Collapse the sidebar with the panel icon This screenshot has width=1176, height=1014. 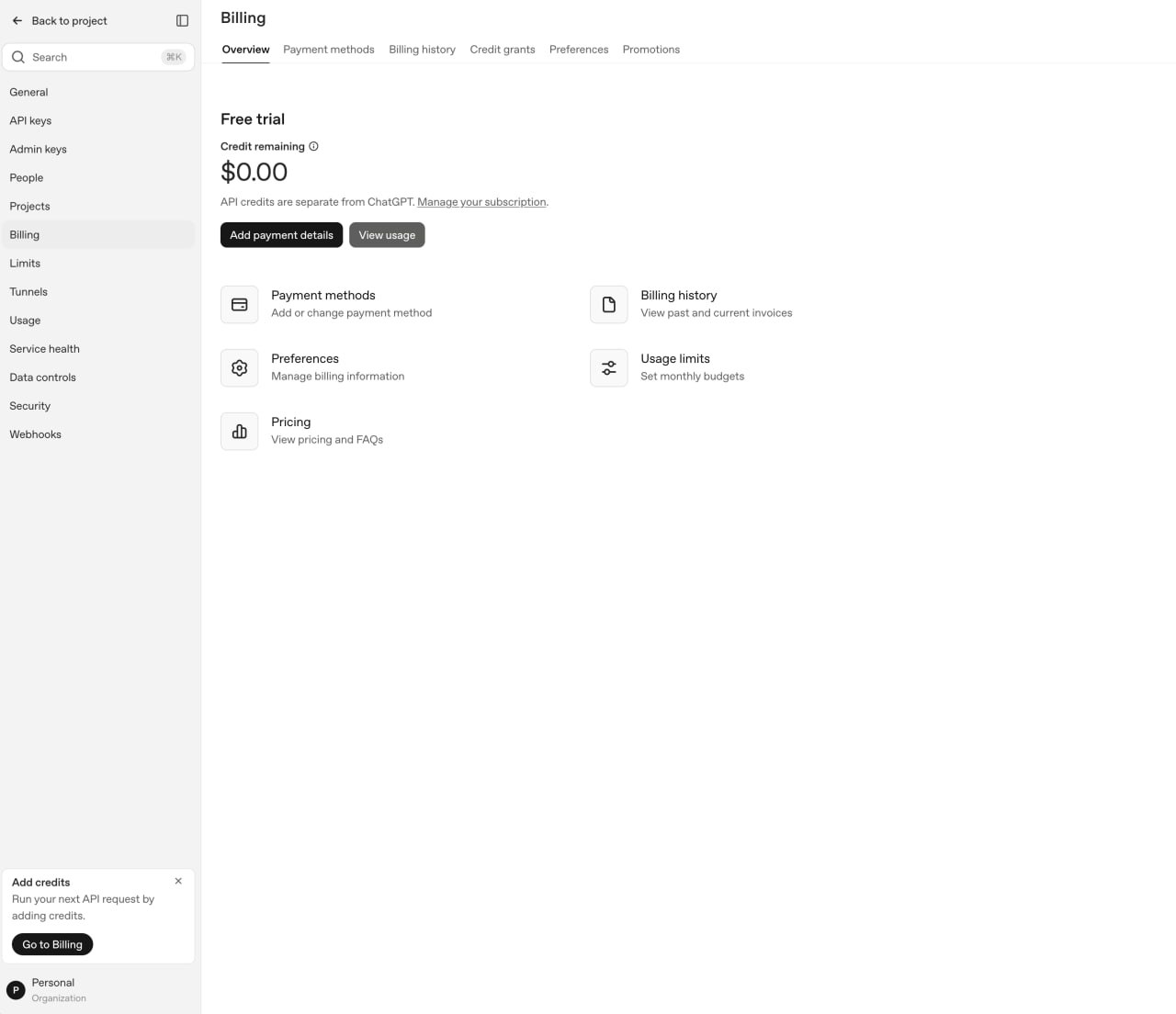click(182, 20)
